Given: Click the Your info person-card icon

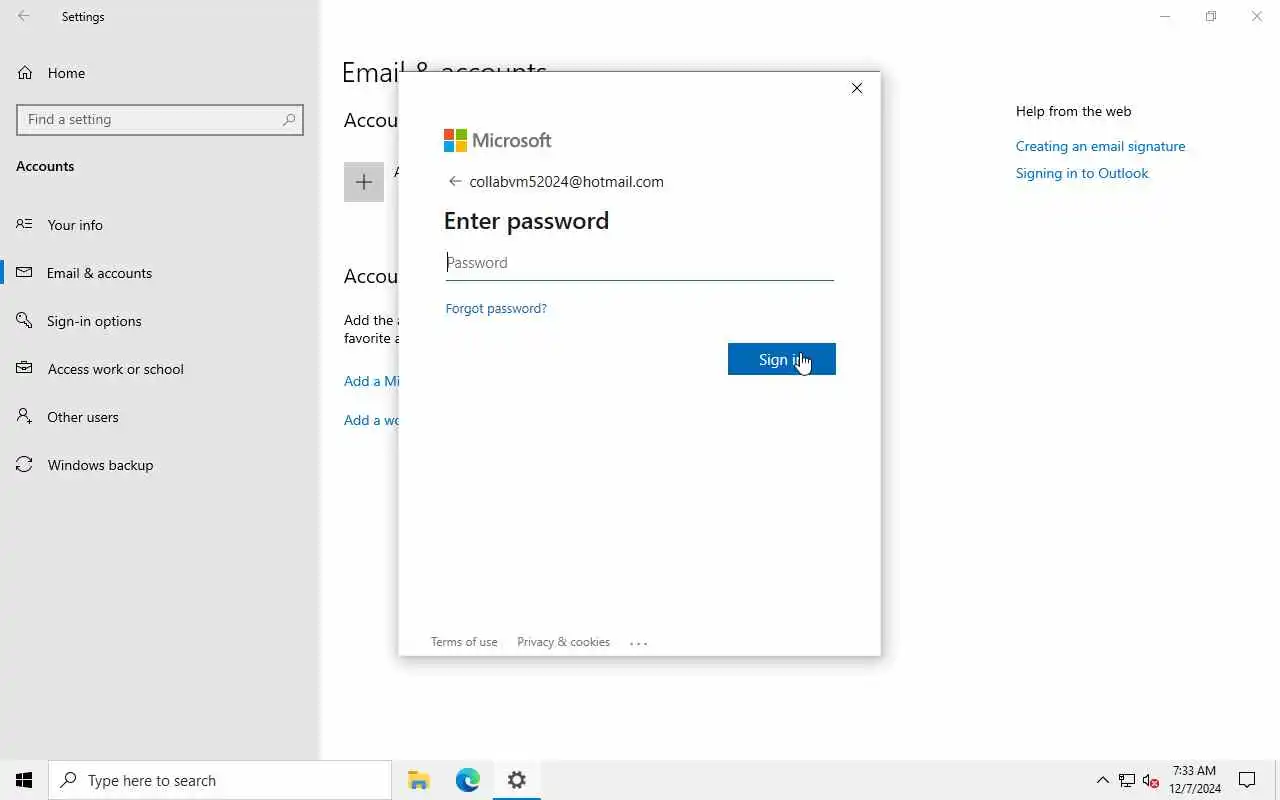Looking at the screenshot, I should (24, 224).
